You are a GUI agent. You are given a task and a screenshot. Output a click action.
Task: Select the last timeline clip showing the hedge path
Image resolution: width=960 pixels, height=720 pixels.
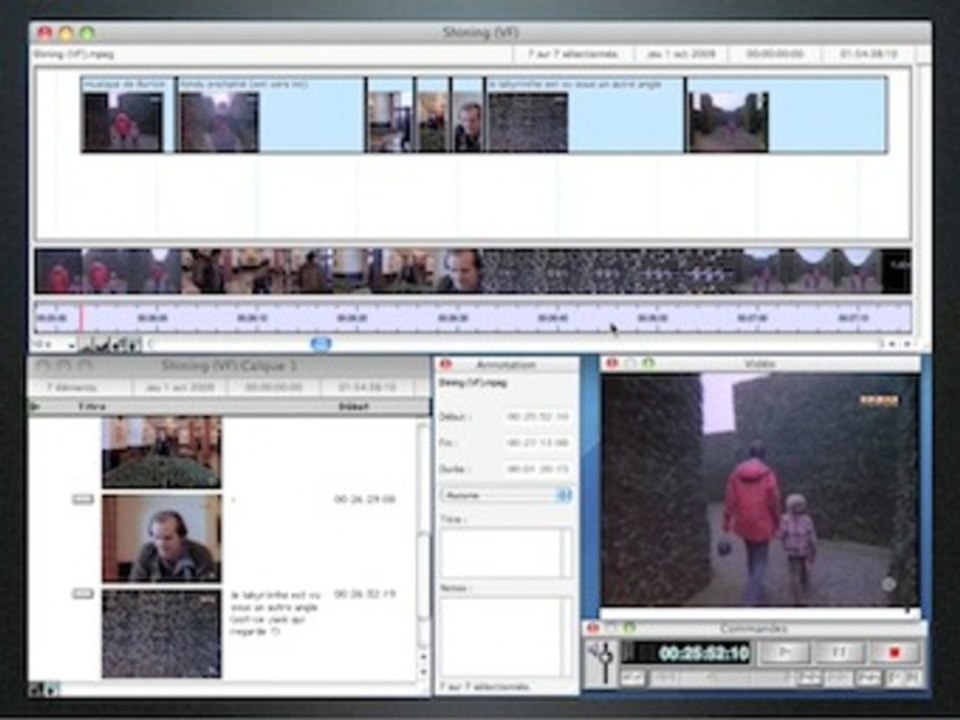787,114
